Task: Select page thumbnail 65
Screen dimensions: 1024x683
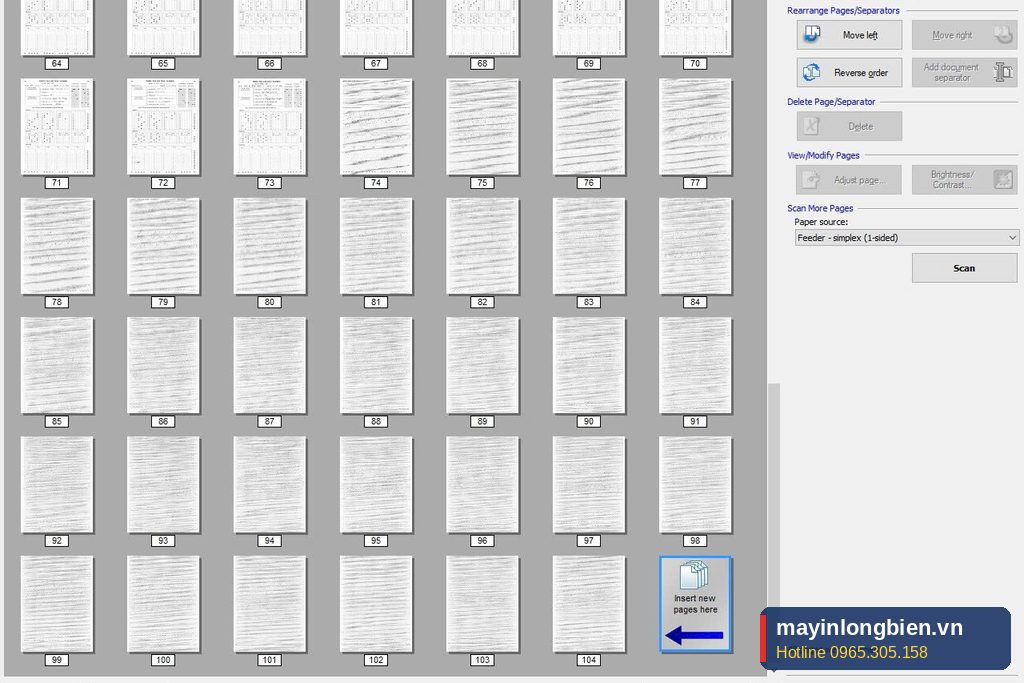Action: [x=163, y=27]
